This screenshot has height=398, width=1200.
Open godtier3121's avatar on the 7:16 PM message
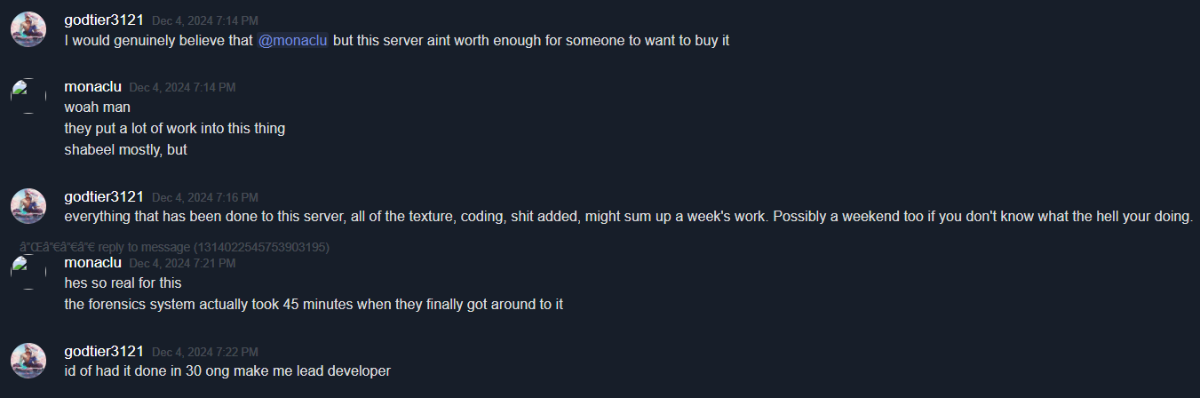point(28,205)
